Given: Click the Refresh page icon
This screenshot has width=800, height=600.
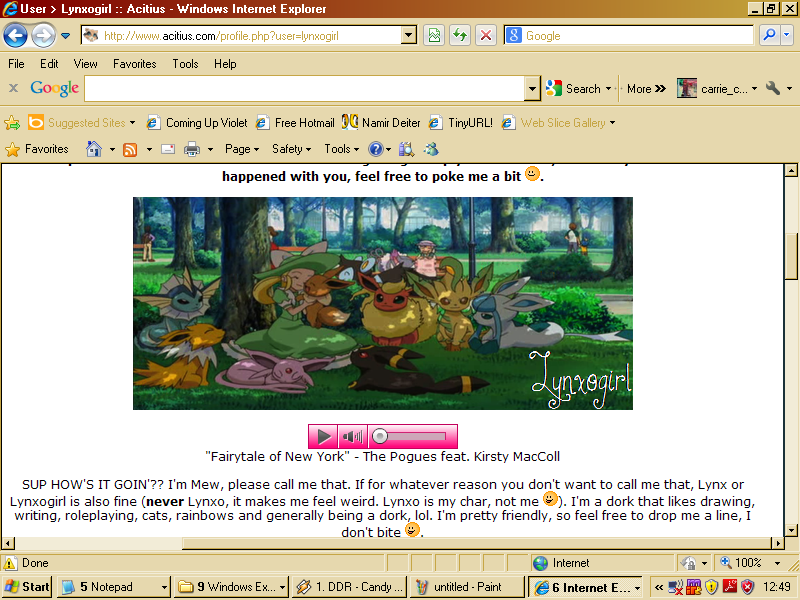Looking at the screenshot, I should coord(460,36).
